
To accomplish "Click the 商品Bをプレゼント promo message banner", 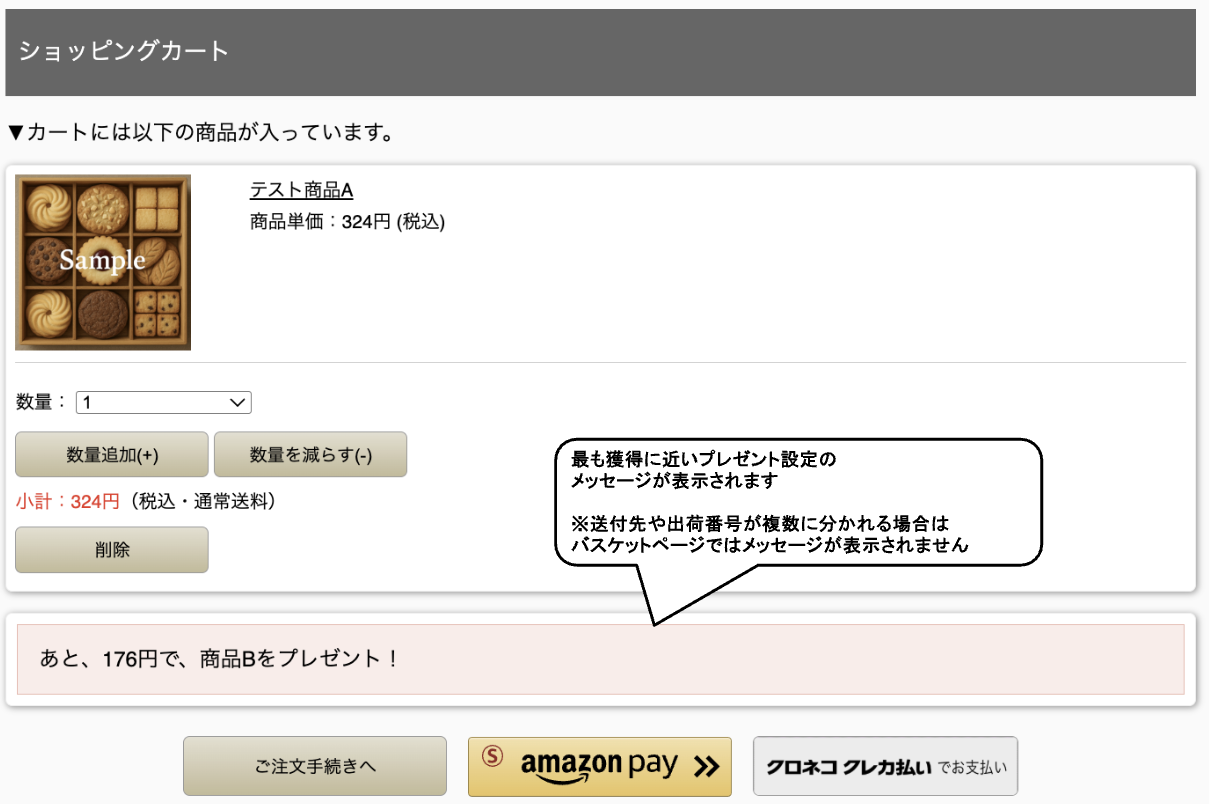I will [x=600, y=659].
